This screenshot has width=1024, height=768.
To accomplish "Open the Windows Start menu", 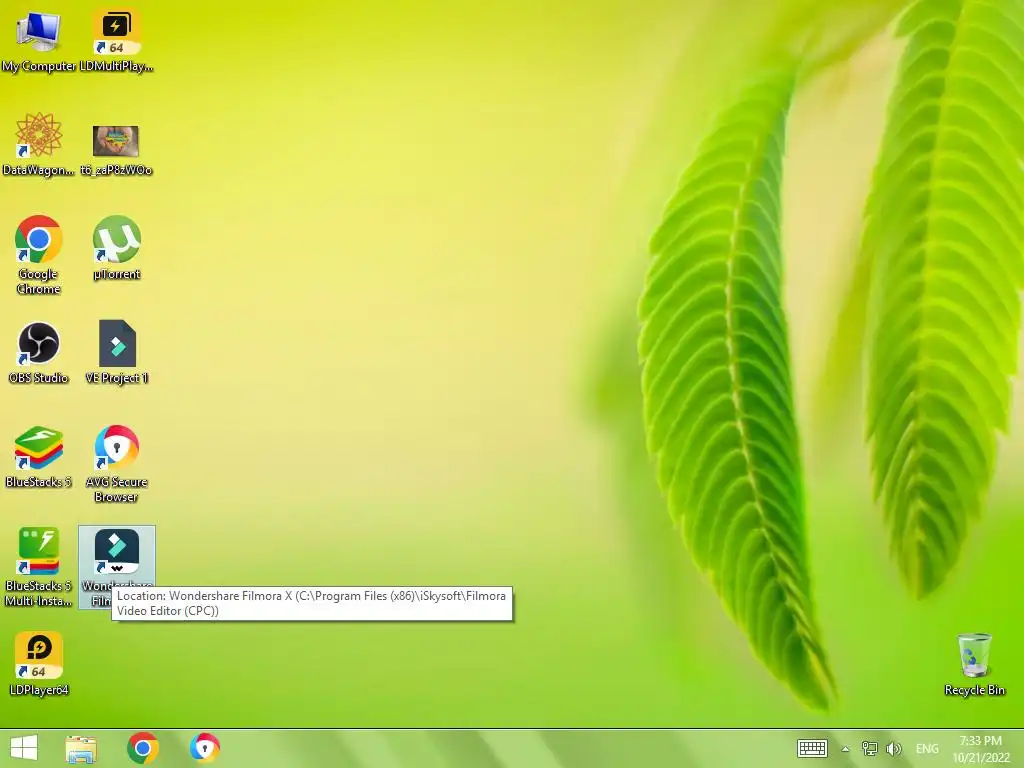I will pyautogui.click(x=24, y=748).
